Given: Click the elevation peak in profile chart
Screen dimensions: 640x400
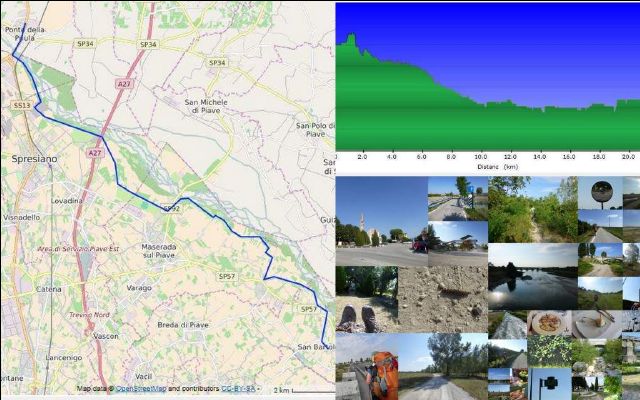Looking at the screenshot, I should tap(350, 37).
